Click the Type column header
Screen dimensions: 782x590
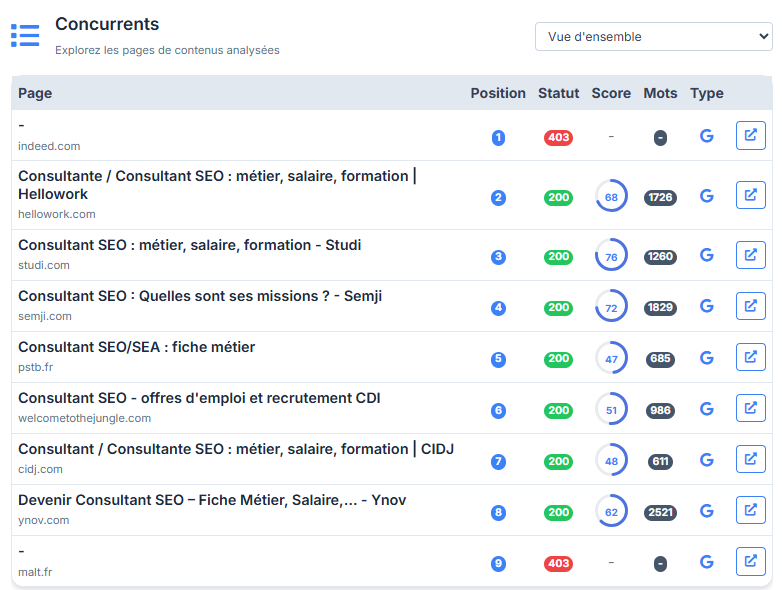(707, 93)
